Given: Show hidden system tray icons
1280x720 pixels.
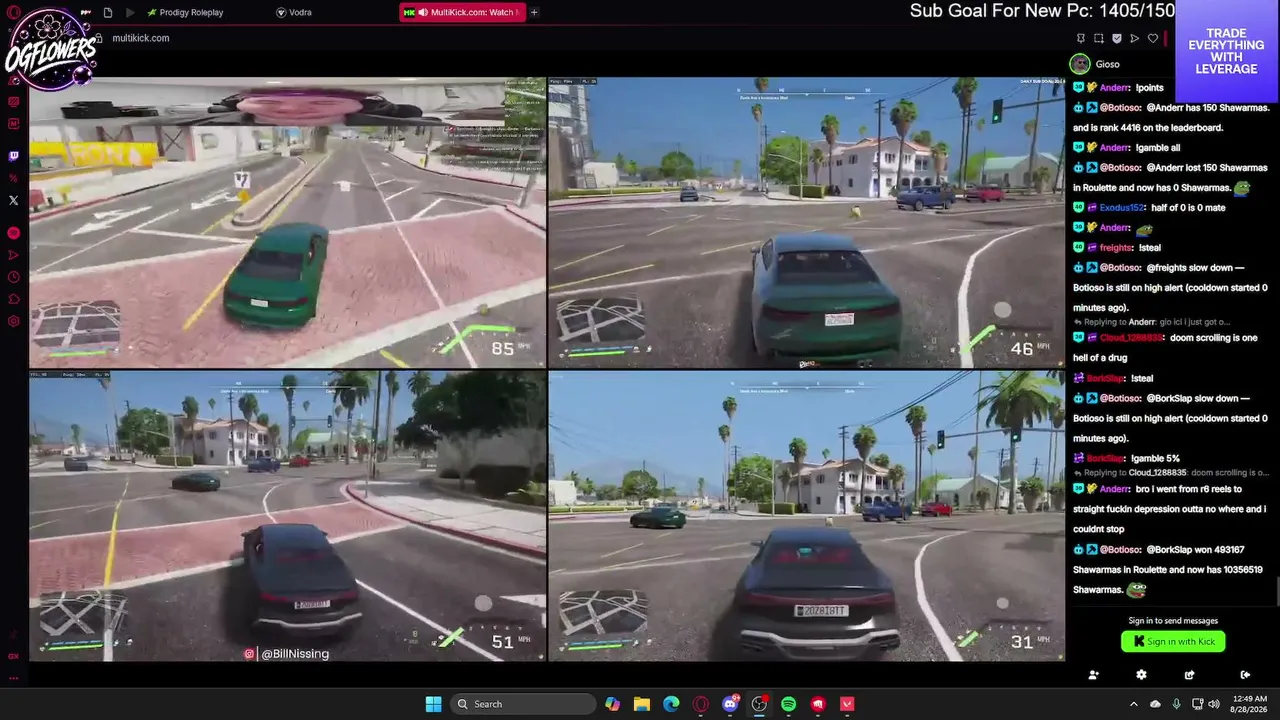Looking at the screenshot, I should point(1133,704).
